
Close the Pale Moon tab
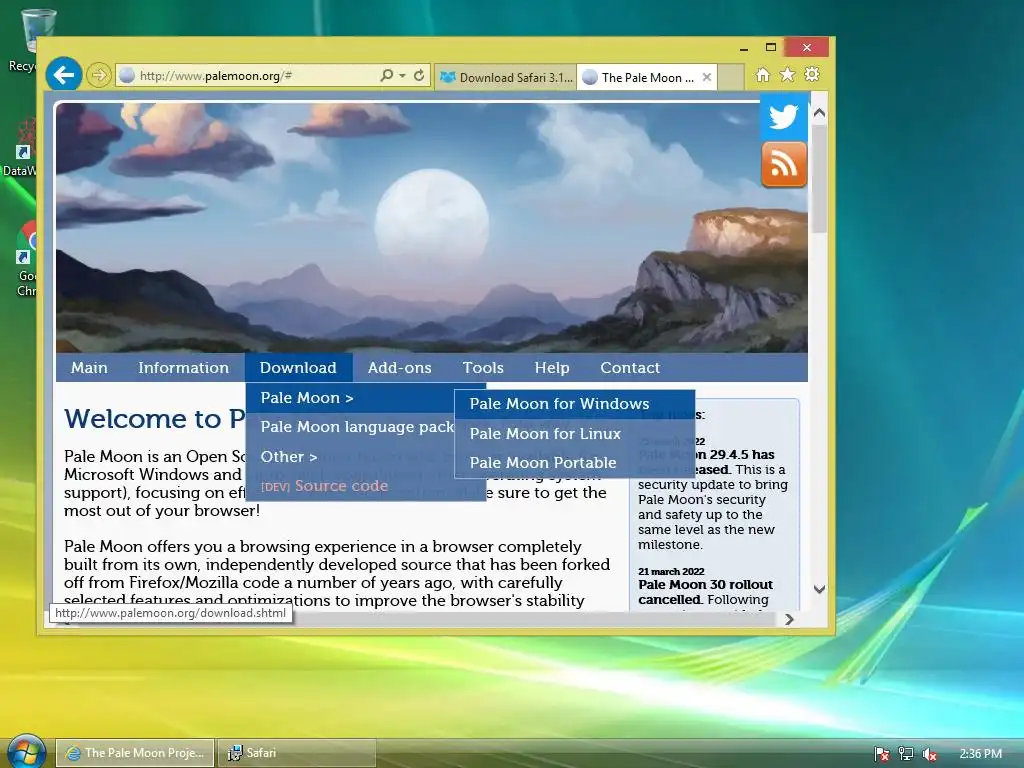707,77
